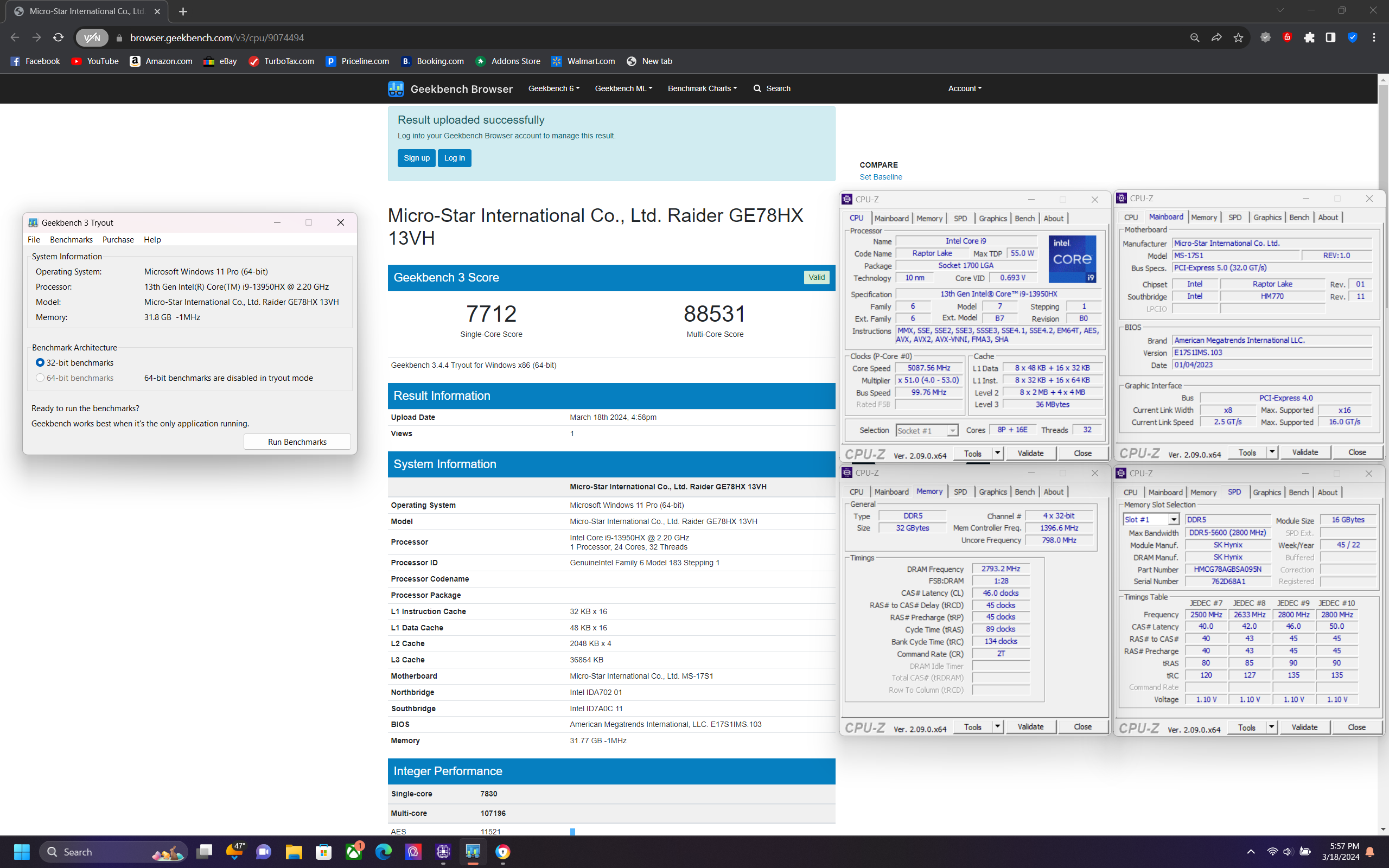Open the File menu in Geekbench 3
This screenshot has width=1389, height=868.
click(x=34, y=239)
